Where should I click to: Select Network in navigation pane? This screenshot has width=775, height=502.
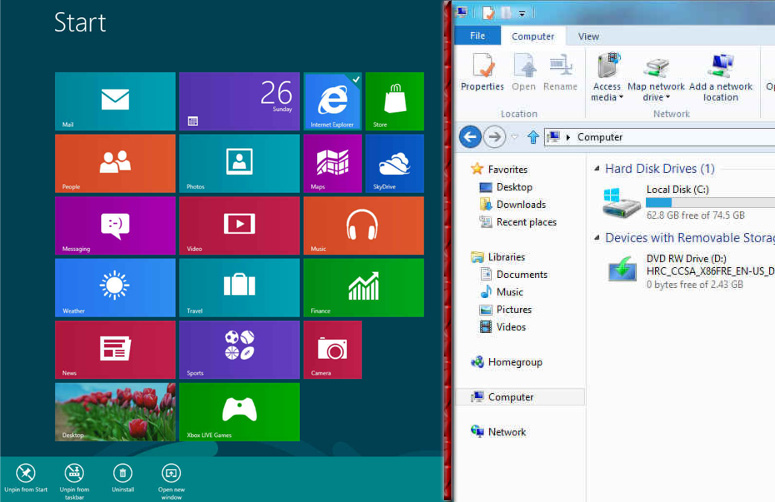[498, 432]
